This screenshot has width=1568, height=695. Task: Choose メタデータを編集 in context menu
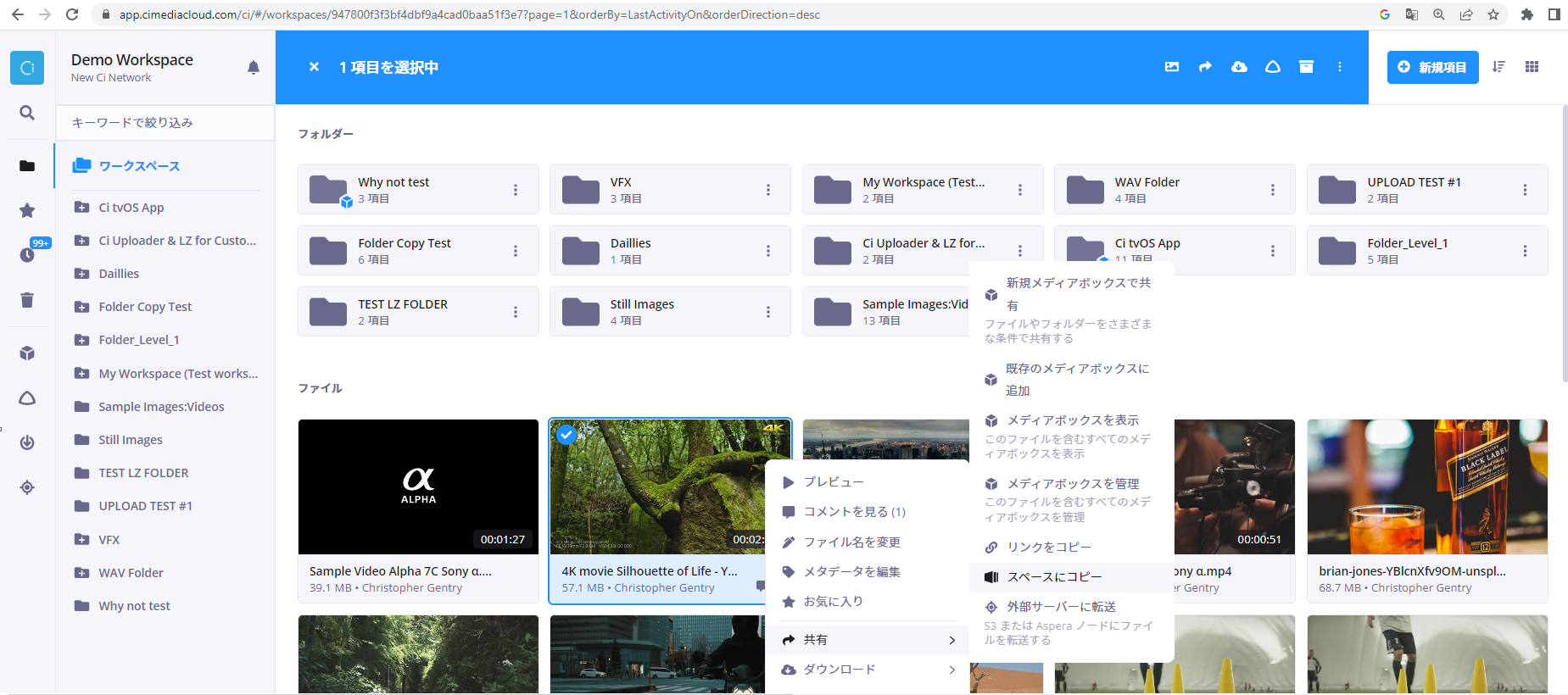867,572
